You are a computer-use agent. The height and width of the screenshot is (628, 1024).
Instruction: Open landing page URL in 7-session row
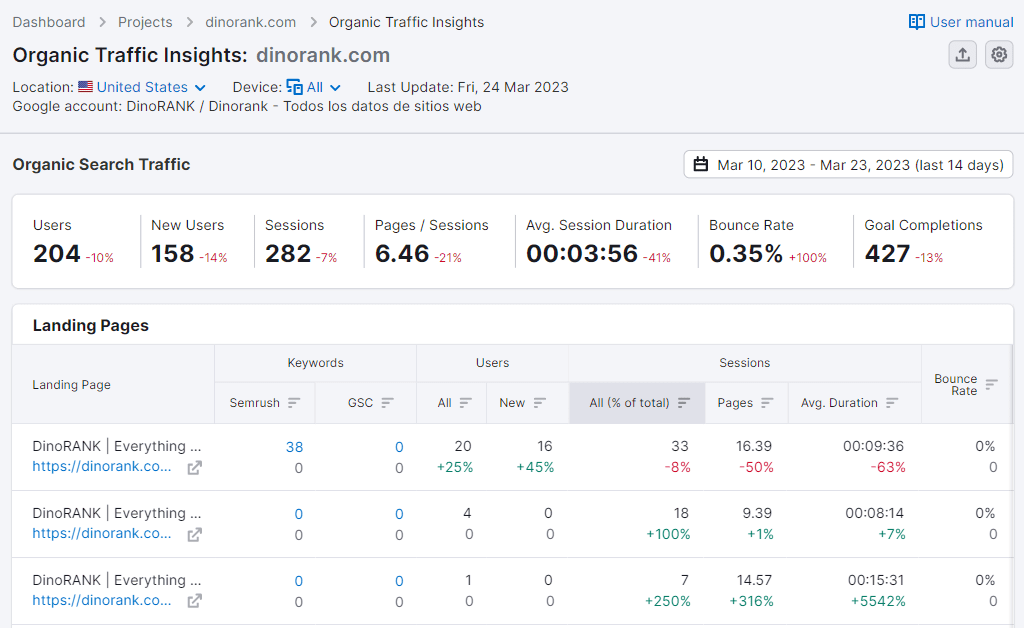pyautogui.click(x=102, y=601)
